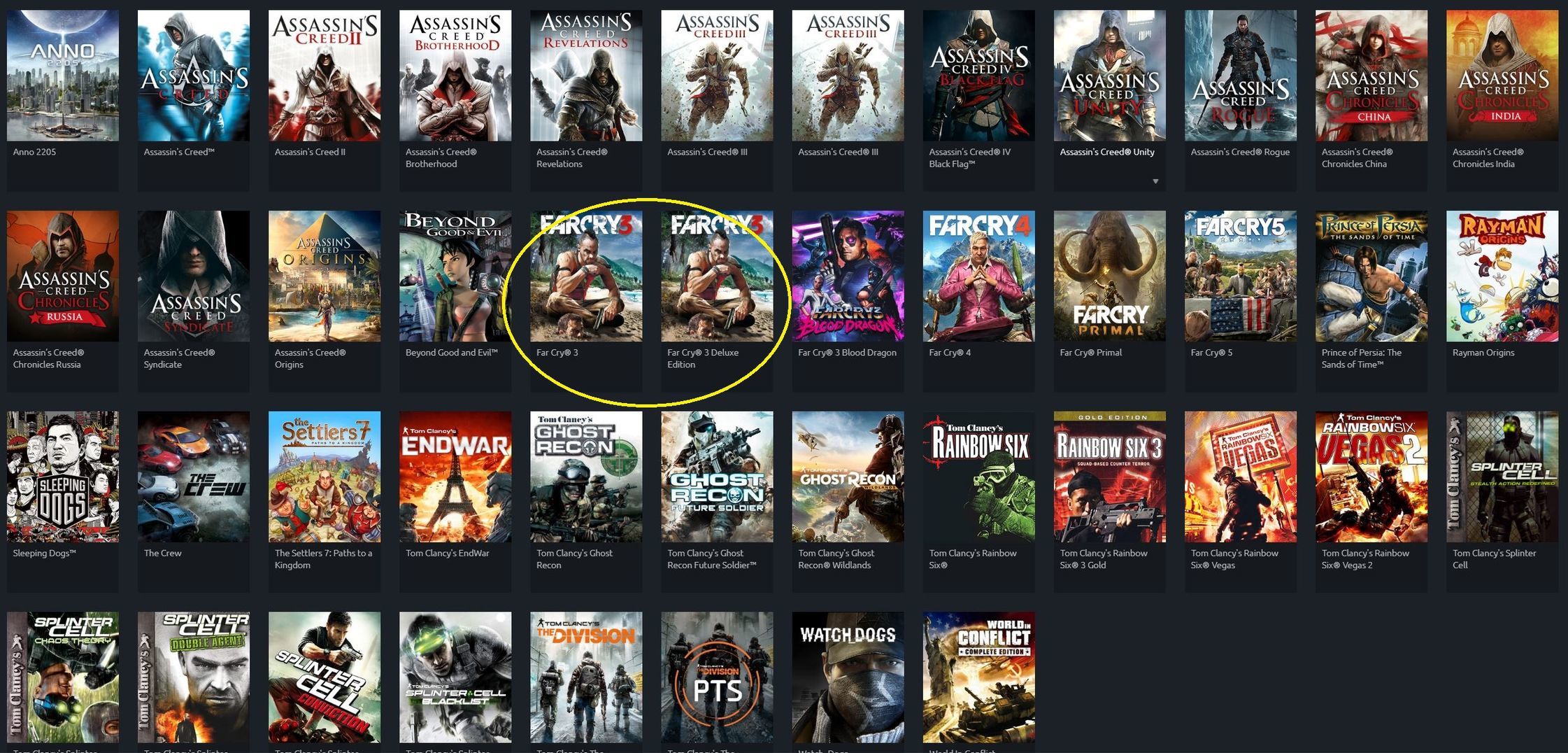Click the Far Cry Primal cover
The width and height of the screenshot is (1568, 753).
[1110, 276]
